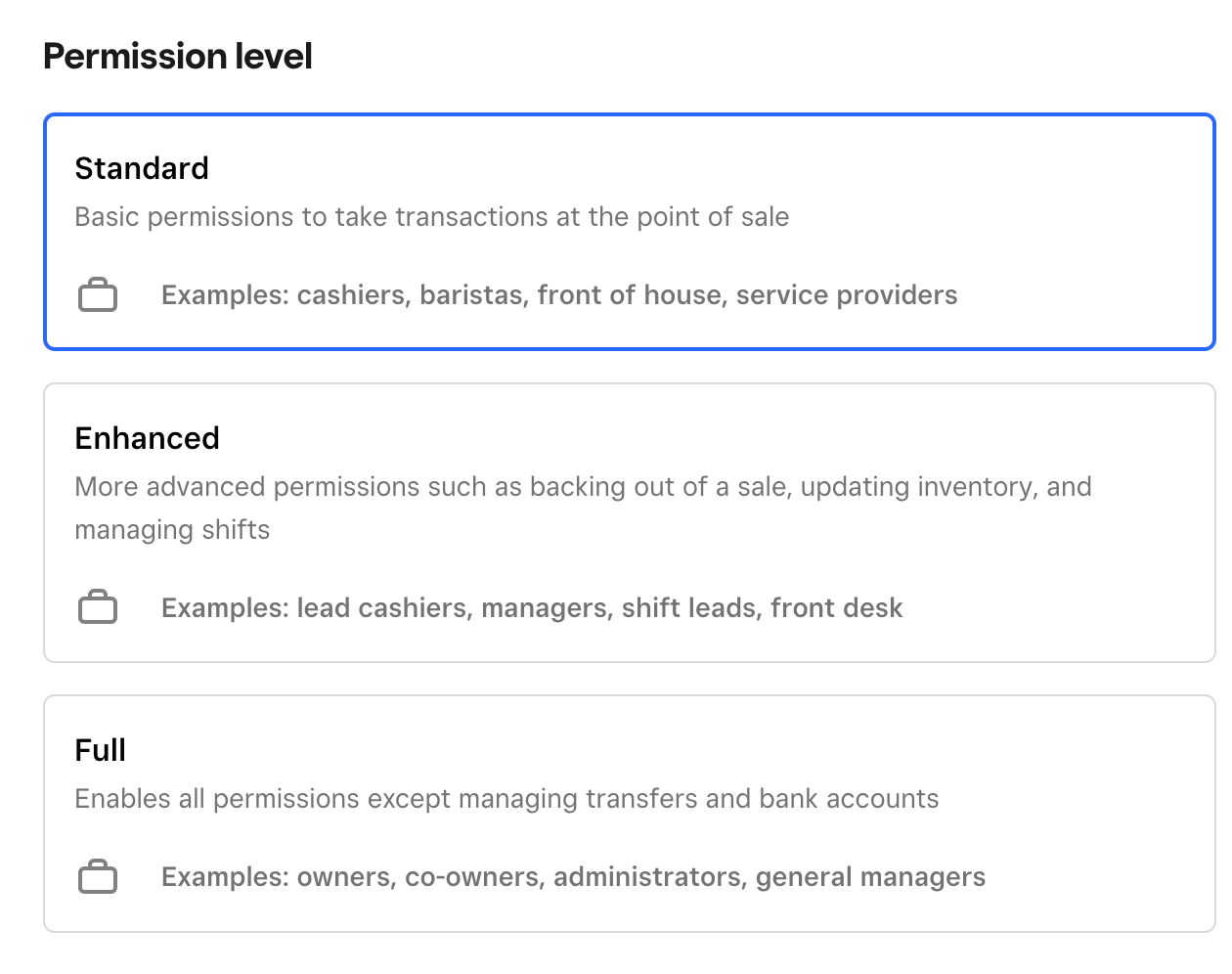This screenshot has width=1232, height=974.
Task: Click the Enhanced examples text line
Action: point(532,606)
